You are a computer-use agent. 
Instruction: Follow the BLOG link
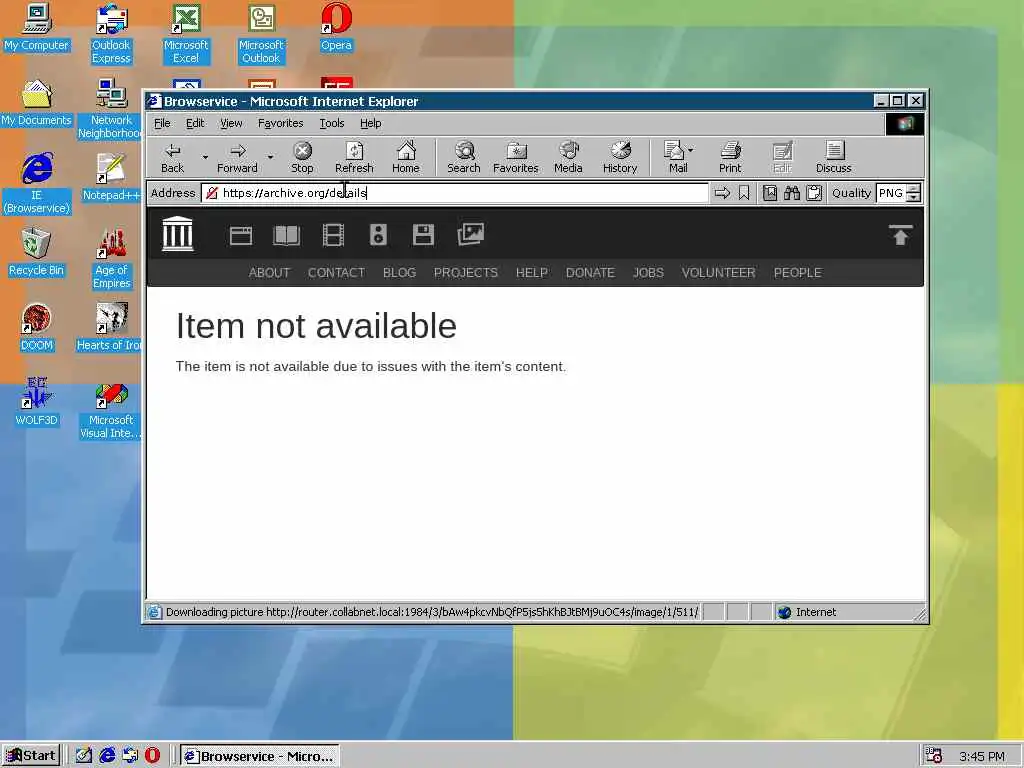[x=399, y=272]
